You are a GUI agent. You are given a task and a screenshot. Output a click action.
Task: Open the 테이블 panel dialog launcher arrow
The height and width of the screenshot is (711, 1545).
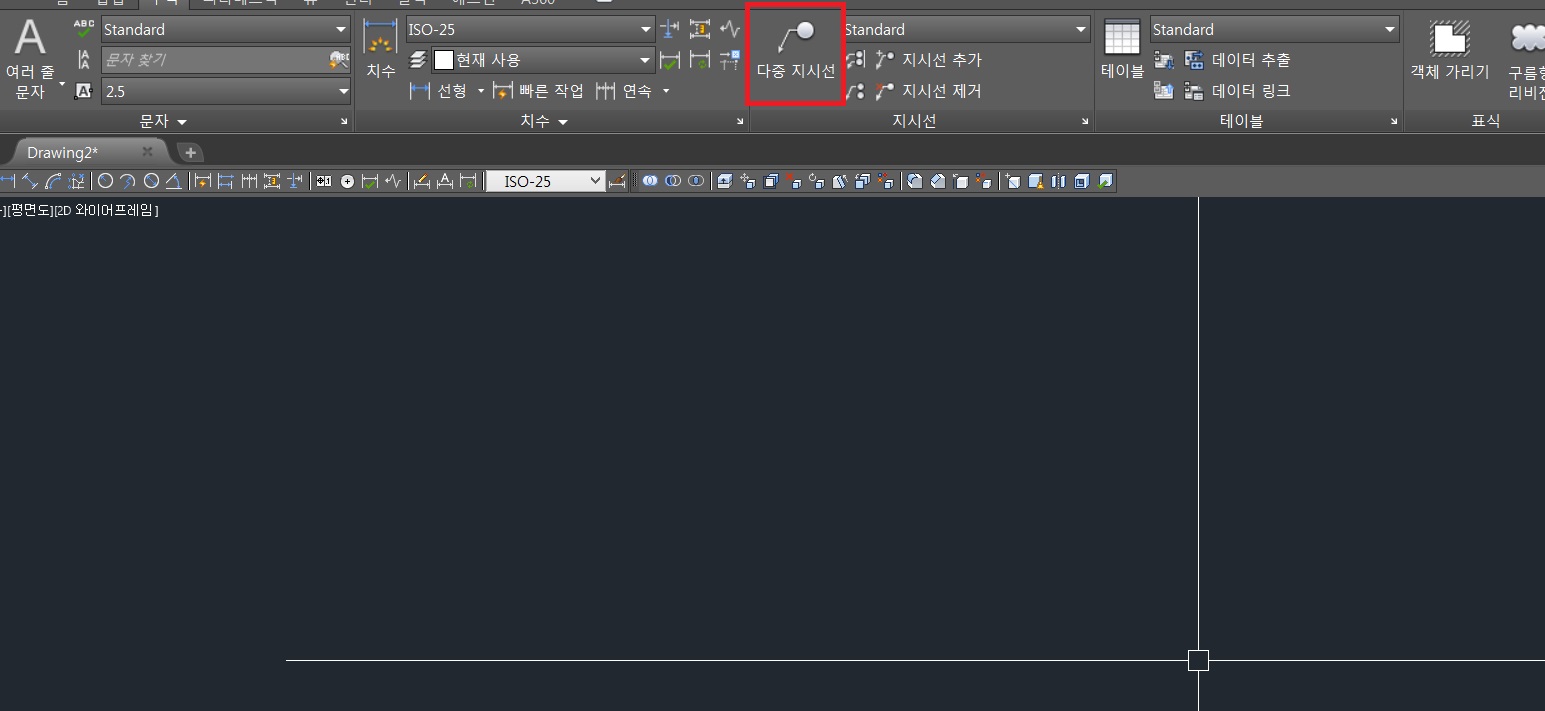point(1394,121)
